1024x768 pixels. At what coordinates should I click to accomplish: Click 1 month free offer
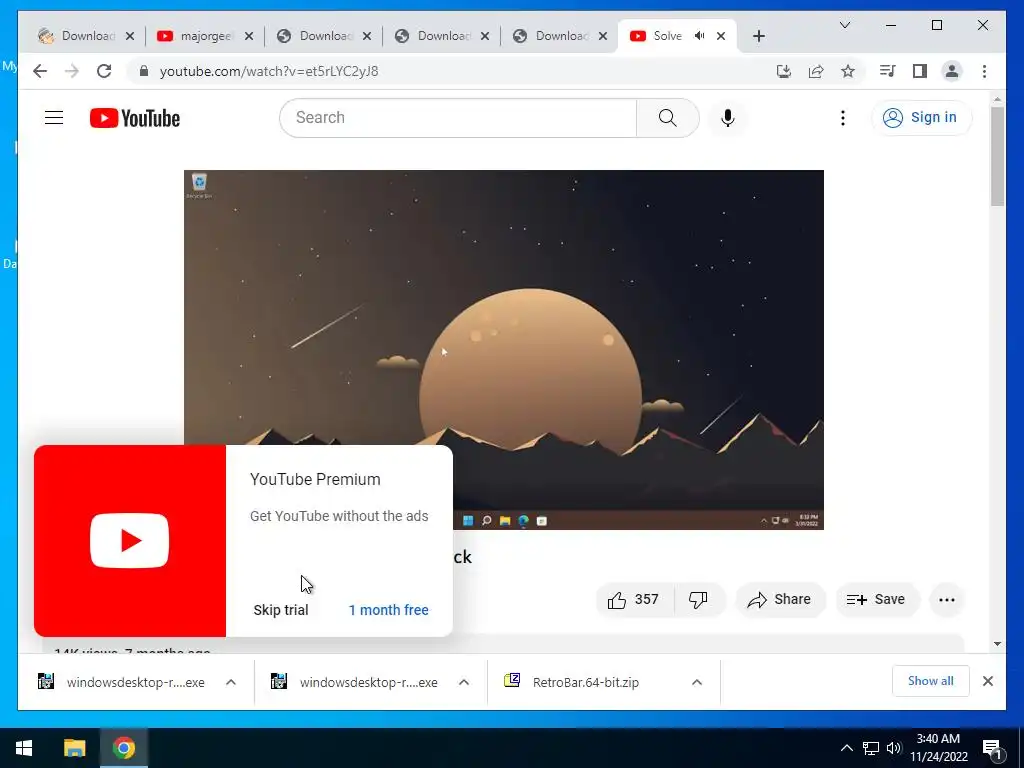[389, 610]
